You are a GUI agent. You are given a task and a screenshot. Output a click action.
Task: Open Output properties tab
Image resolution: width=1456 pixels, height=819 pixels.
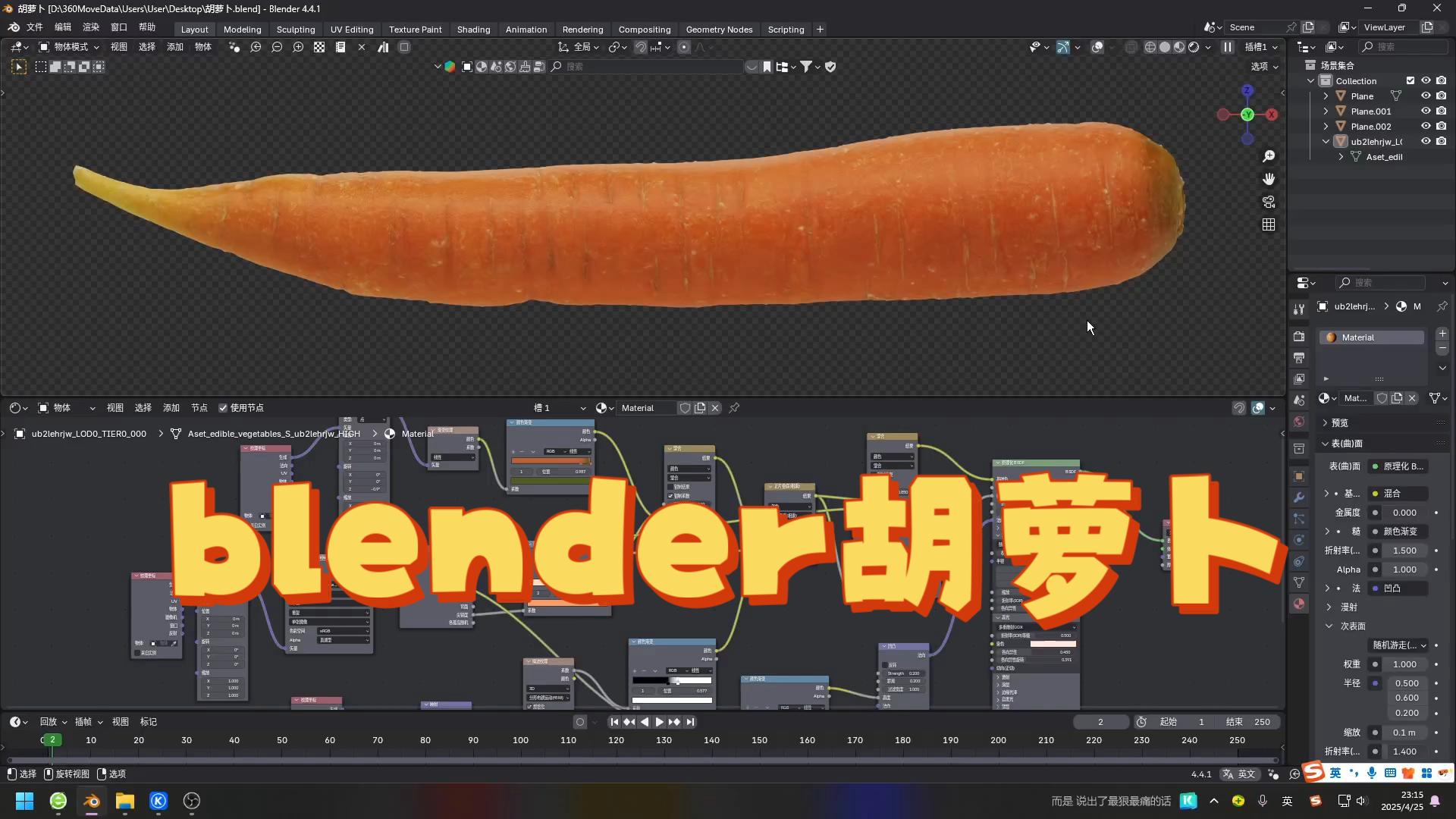coord(1299,357)
